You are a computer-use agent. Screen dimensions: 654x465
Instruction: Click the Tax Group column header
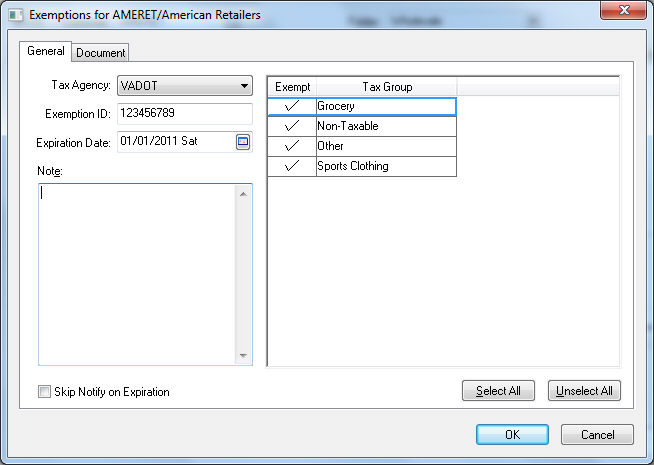(386, 87)
